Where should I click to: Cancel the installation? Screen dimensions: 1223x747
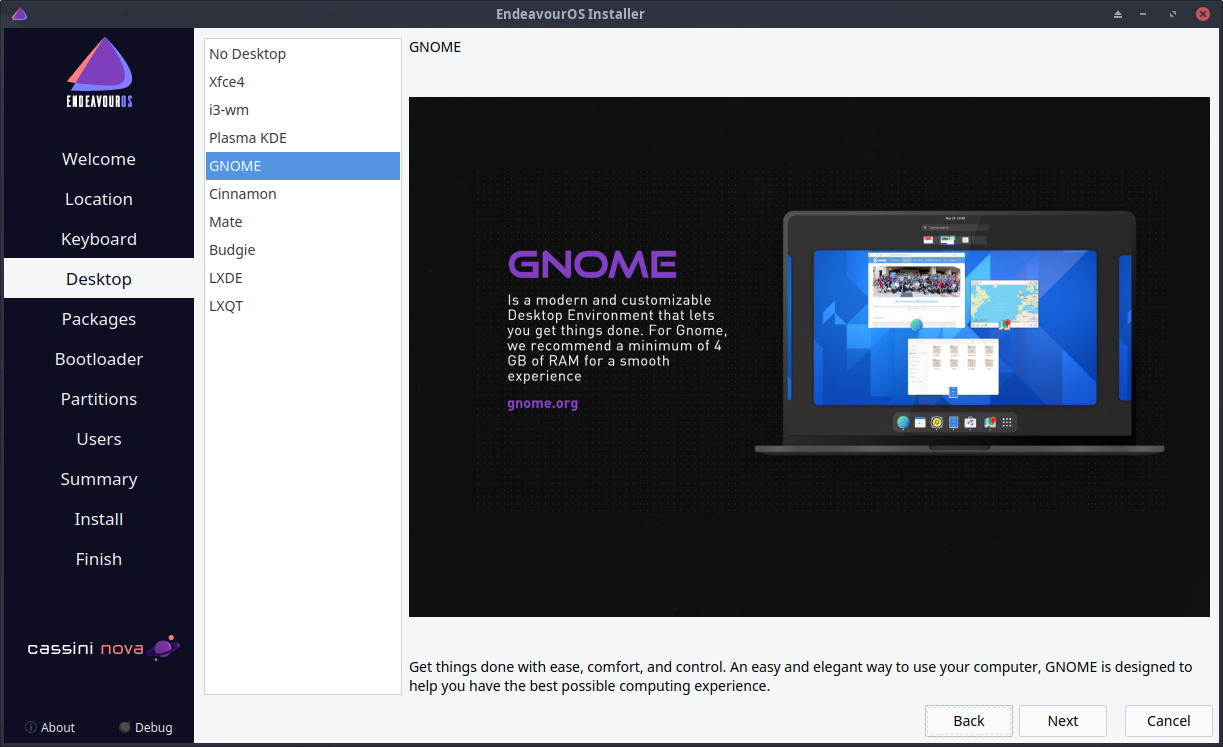1168,721
